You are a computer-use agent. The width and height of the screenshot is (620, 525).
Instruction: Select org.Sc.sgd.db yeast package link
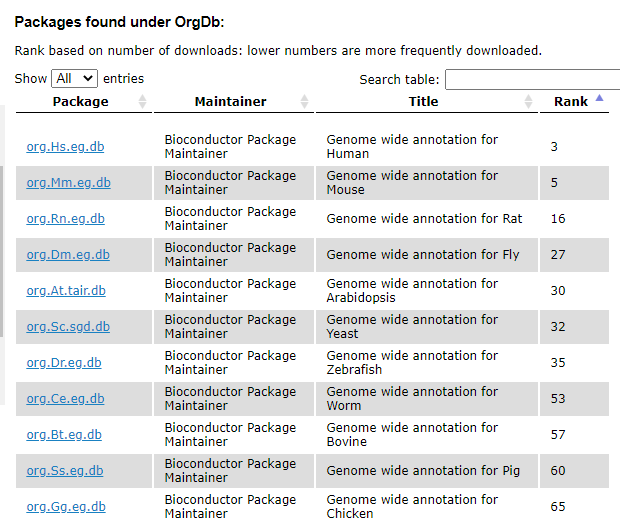click(x=68, y=327)
